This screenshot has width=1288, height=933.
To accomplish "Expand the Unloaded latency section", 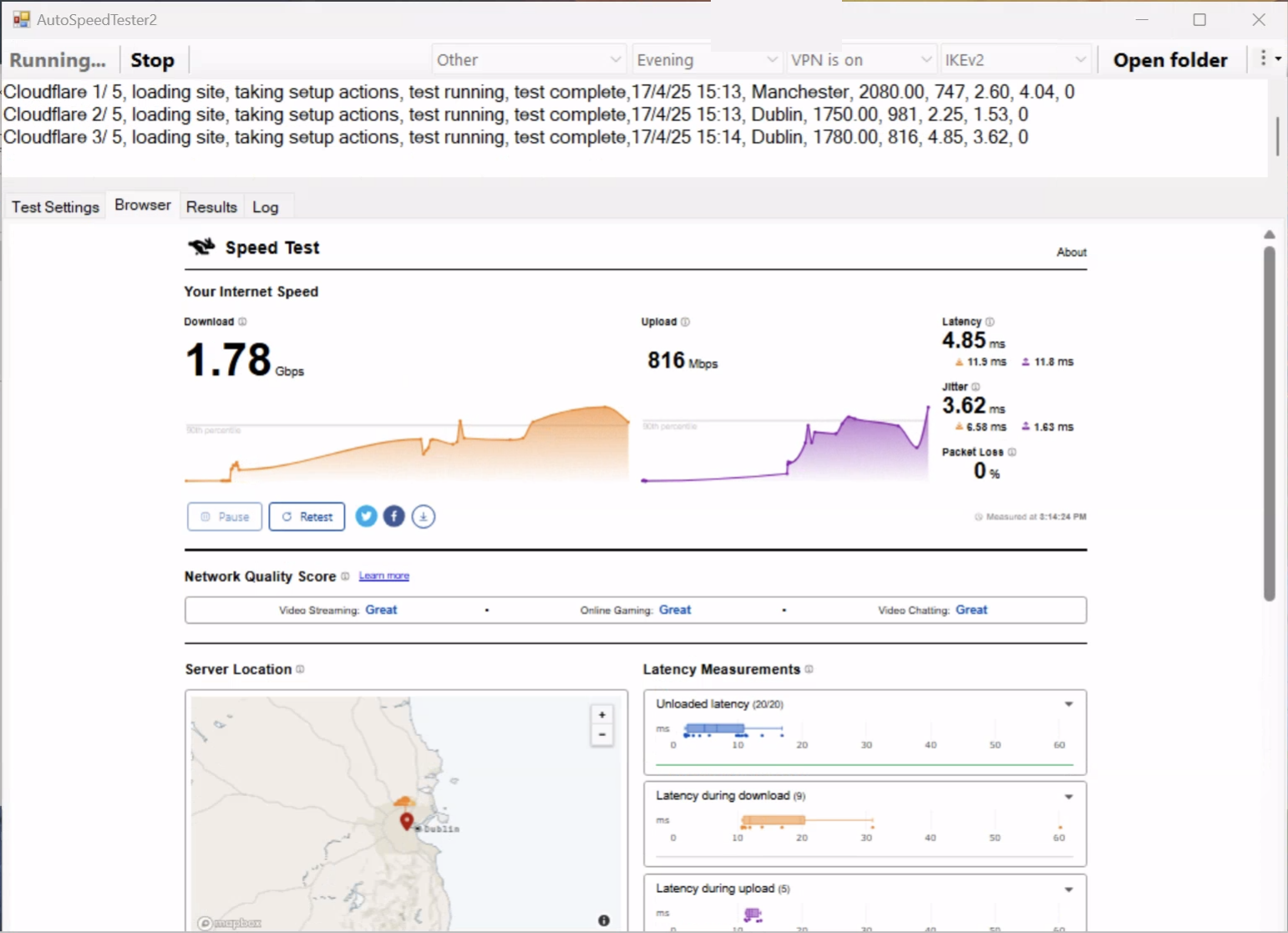I will [x=1068, y=704].
